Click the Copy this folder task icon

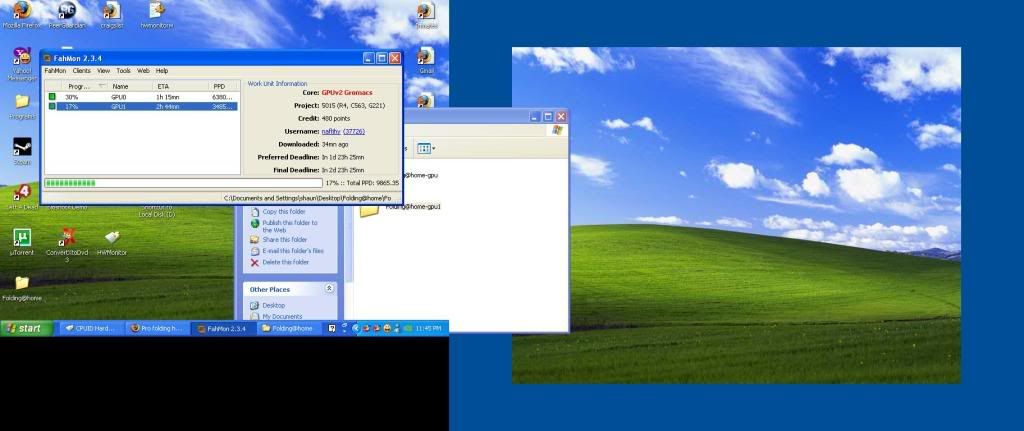255,212
